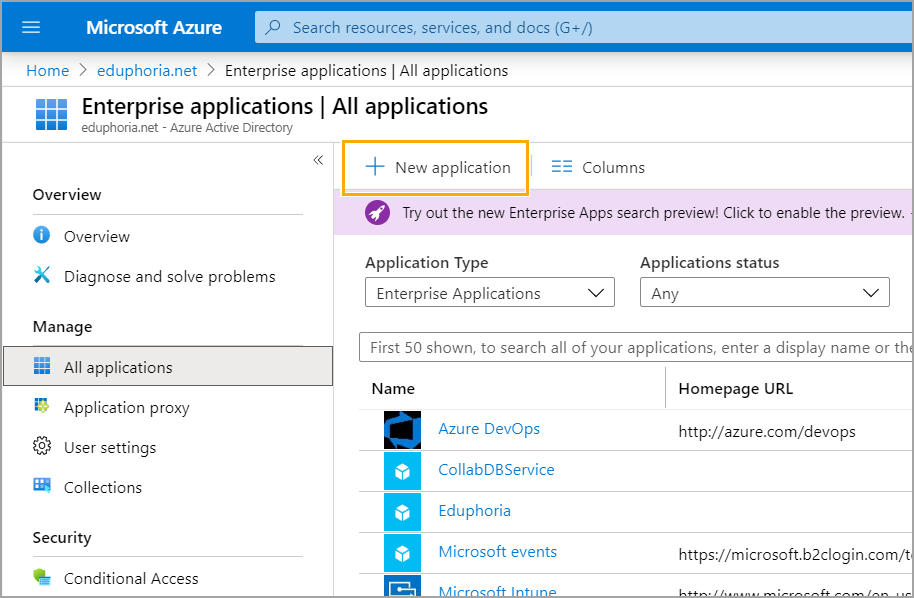Click the Collections icon
Viewport: 914px width, 598px height.
click(42, 485)
